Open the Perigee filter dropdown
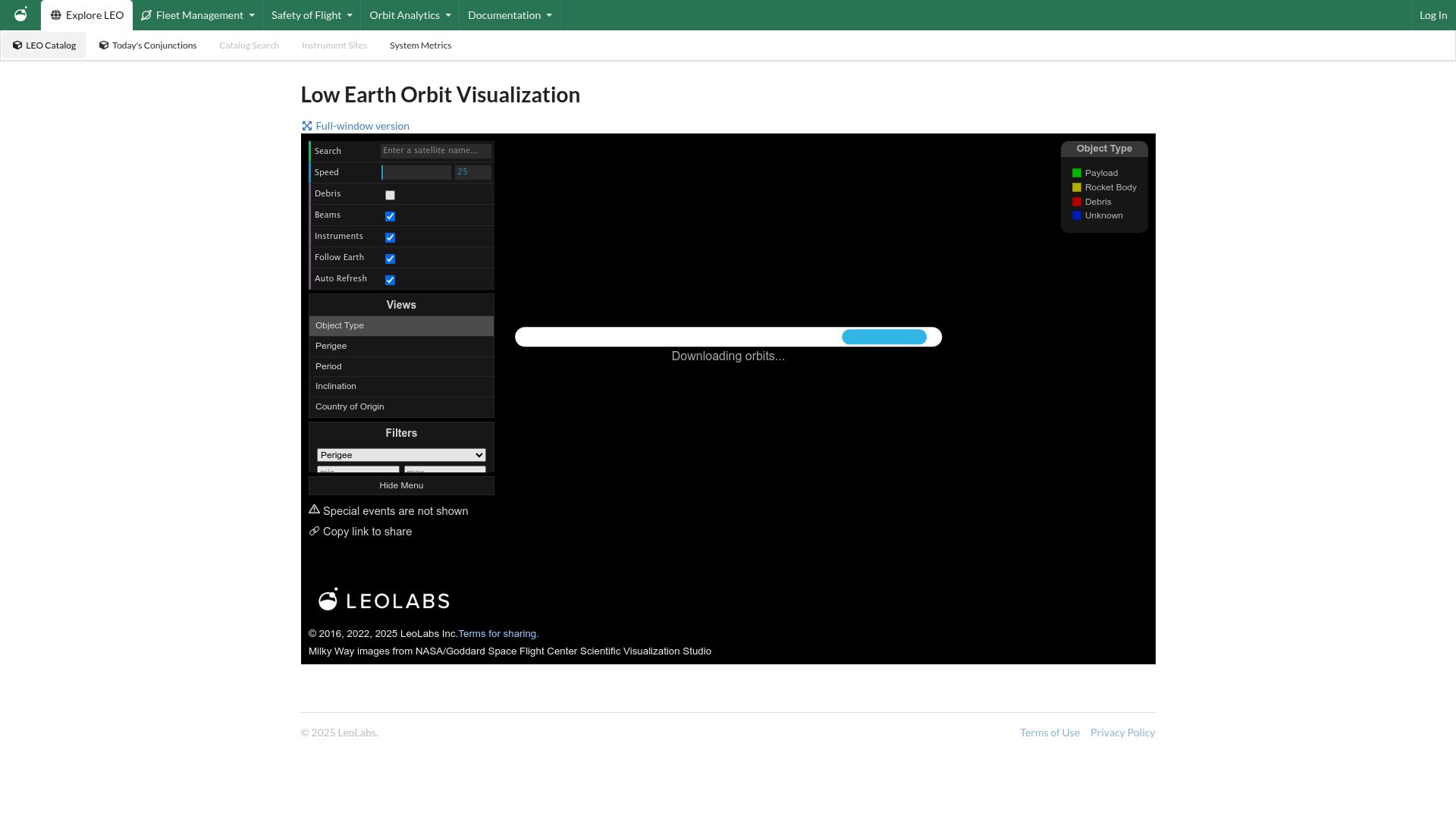The width and height of the screenshot is (1456, 819). [x=401, y=455]
